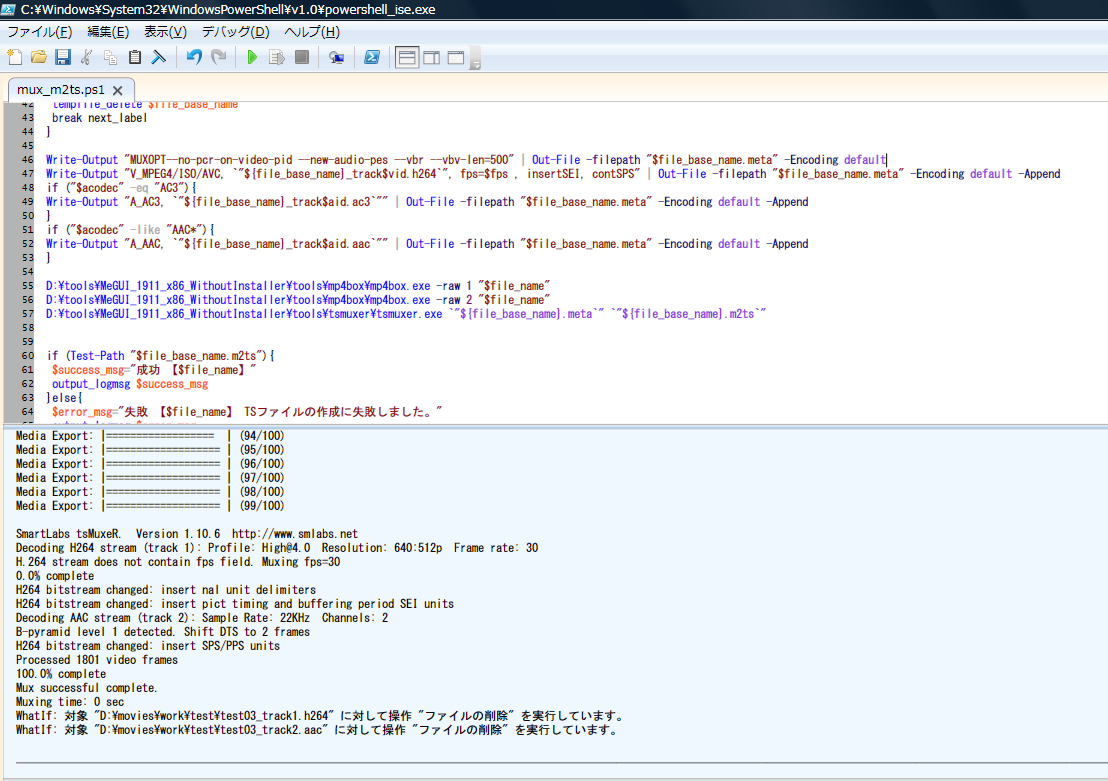The image size is (1108, 781).
Task: Select the mux_m2ts.ps1 script tab
Action: click(x=60, y=89)
